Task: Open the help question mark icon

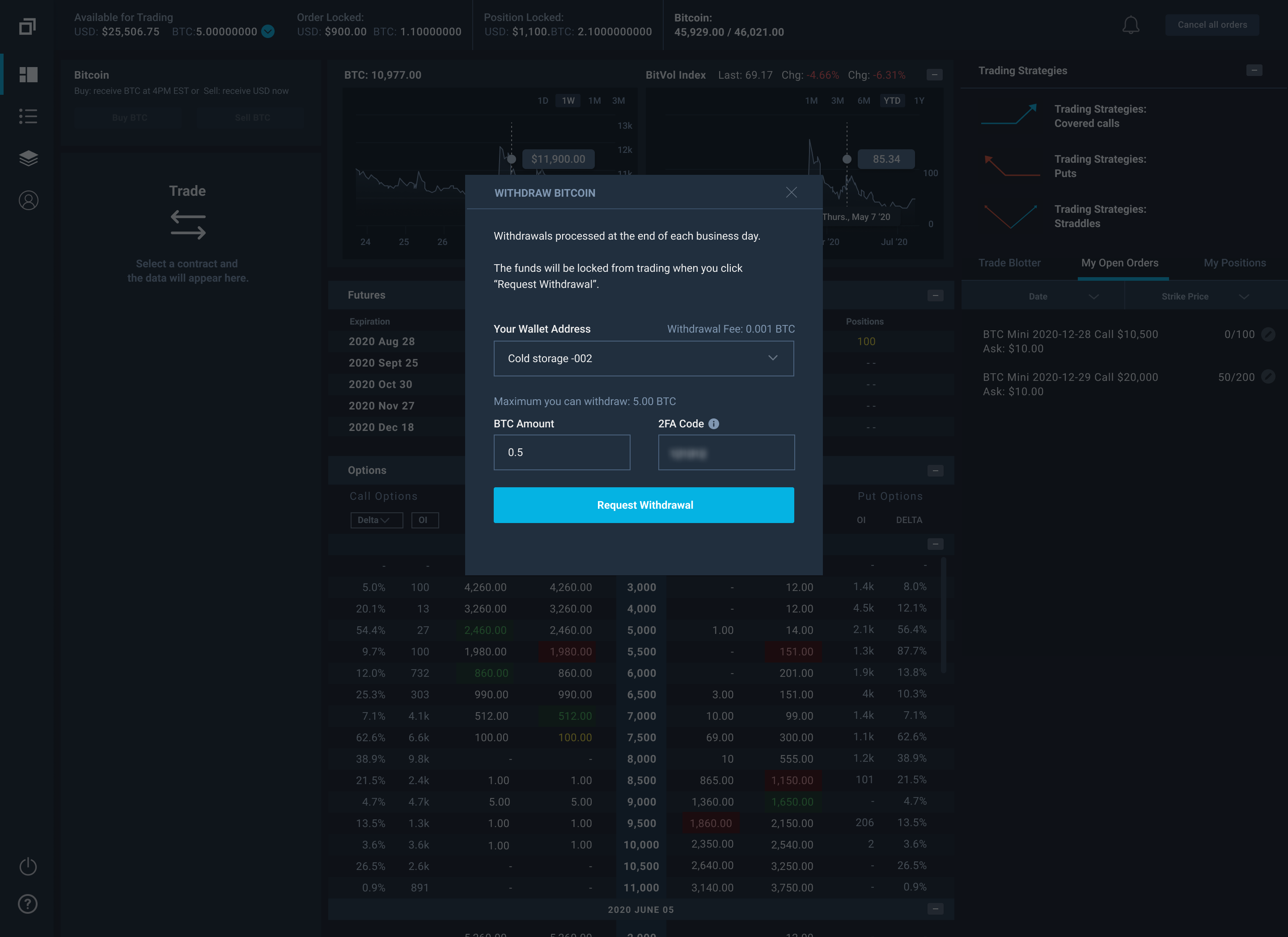Action: pyautogui.click(x=28, y=903)
